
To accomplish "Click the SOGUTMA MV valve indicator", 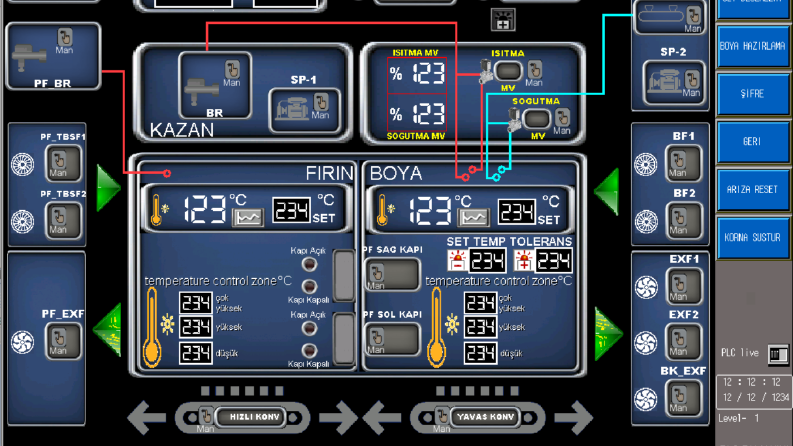I will click(536, 119).
